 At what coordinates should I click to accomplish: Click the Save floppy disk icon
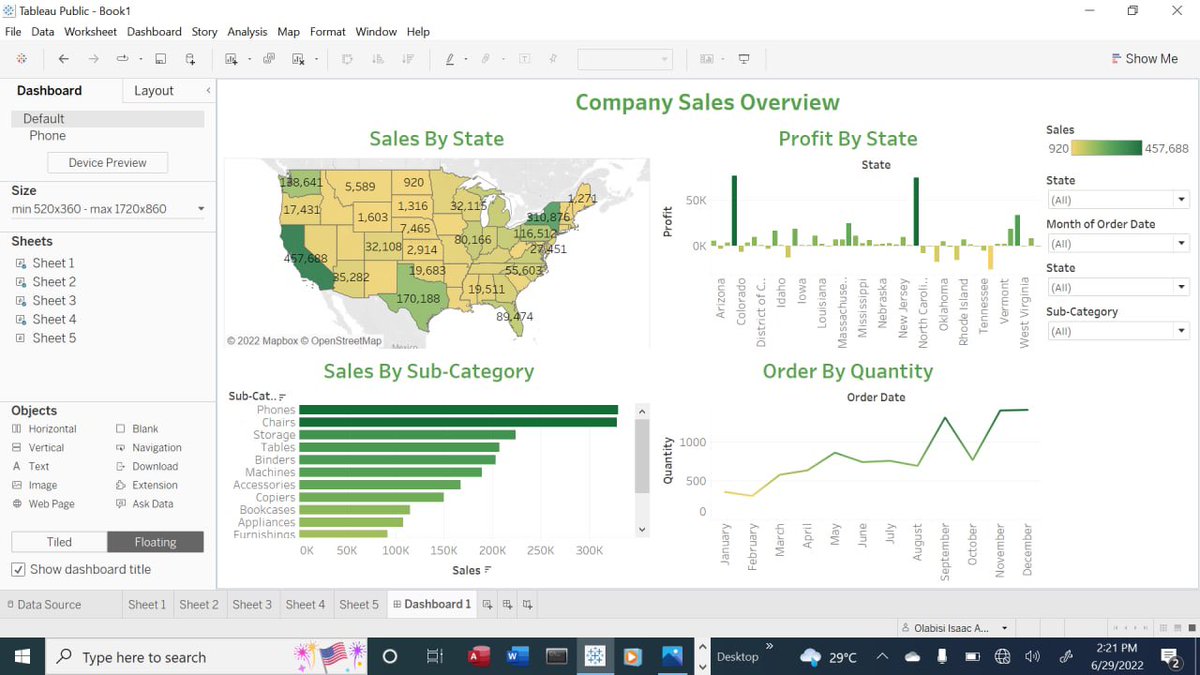[161, 59]
